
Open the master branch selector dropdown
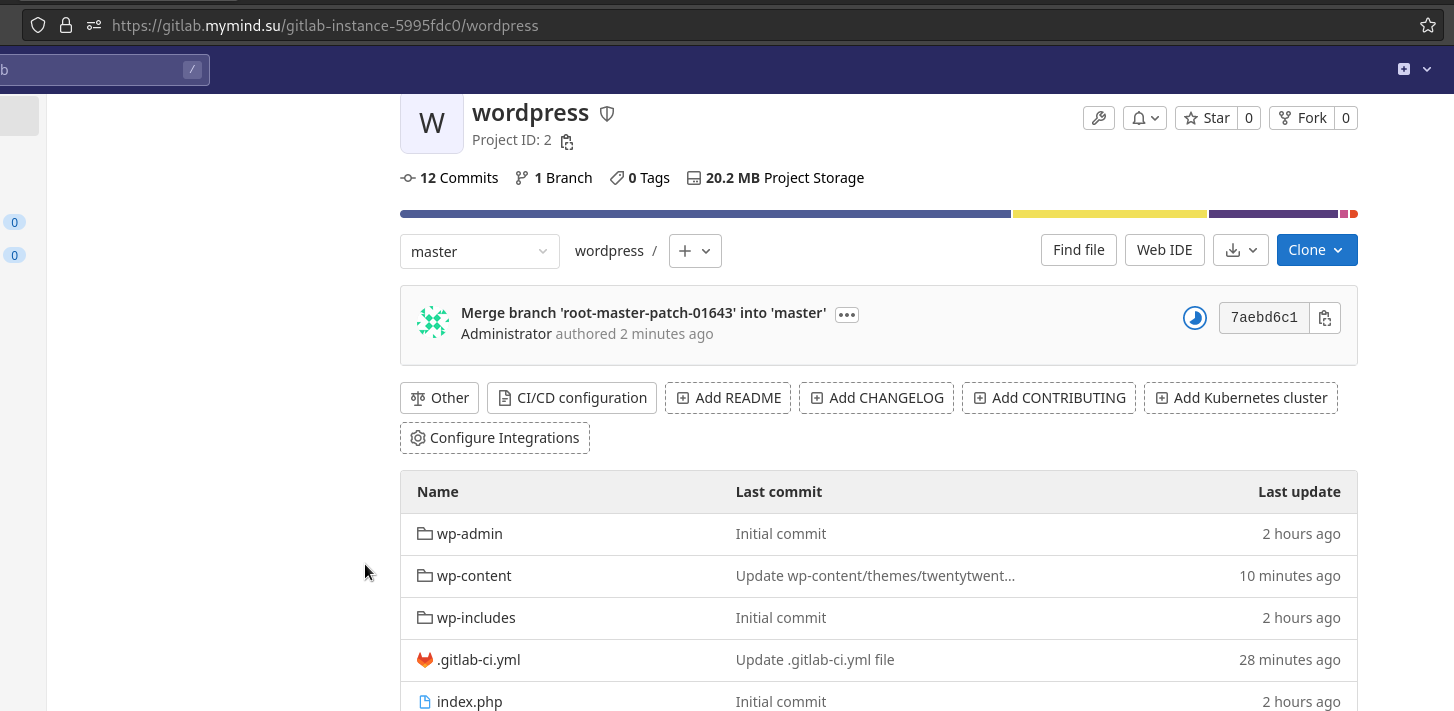(x=480, y=251)
